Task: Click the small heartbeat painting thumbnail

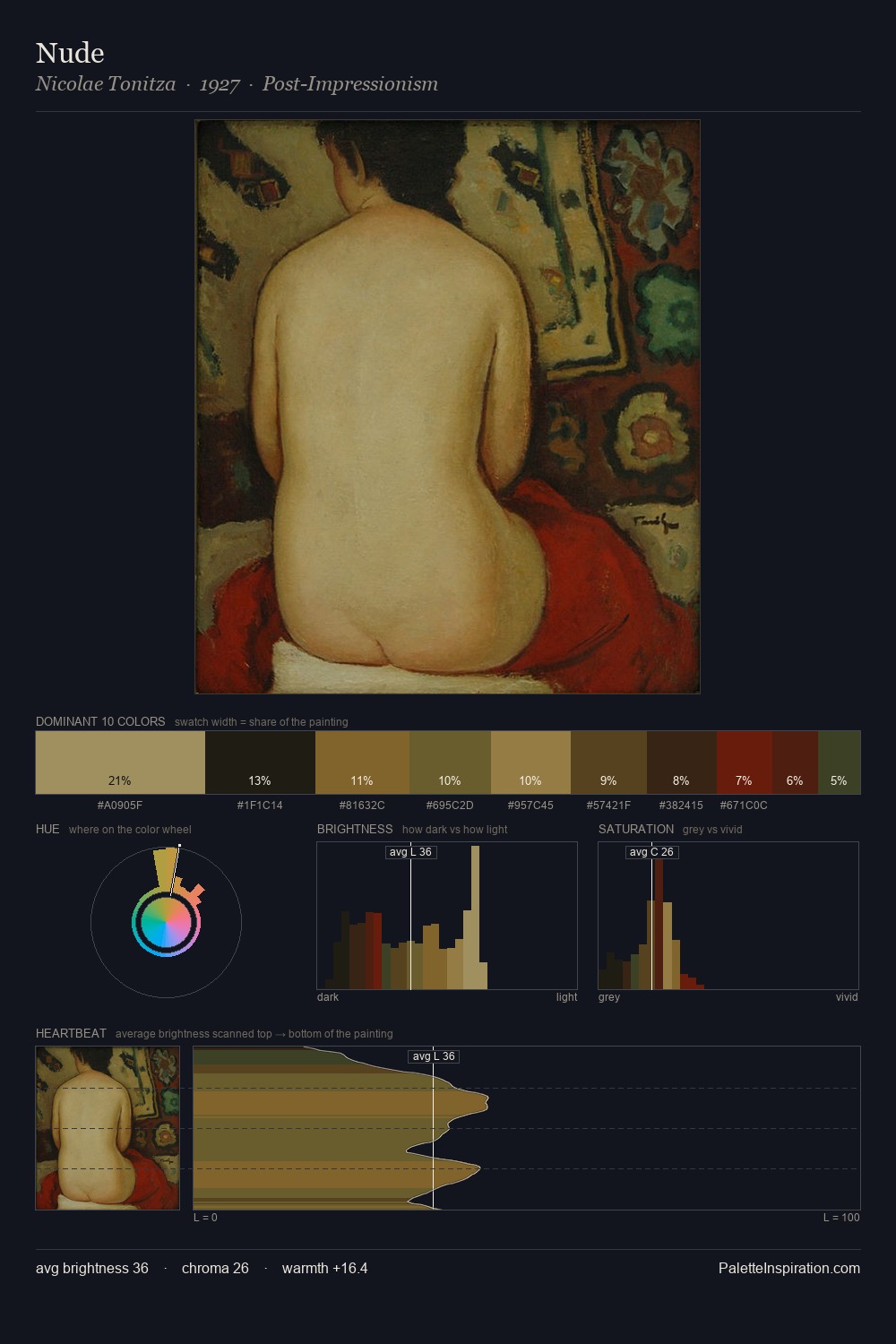Action: pos(108,1128)
